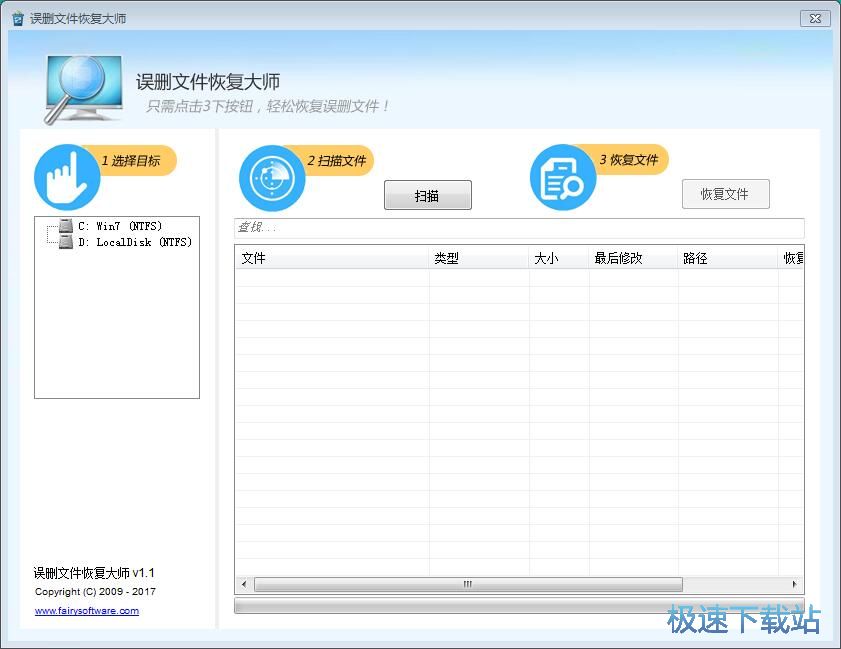Click the hand pointer select-target icon
Screen dimensions: 841x649
click(x=67, y=178)
